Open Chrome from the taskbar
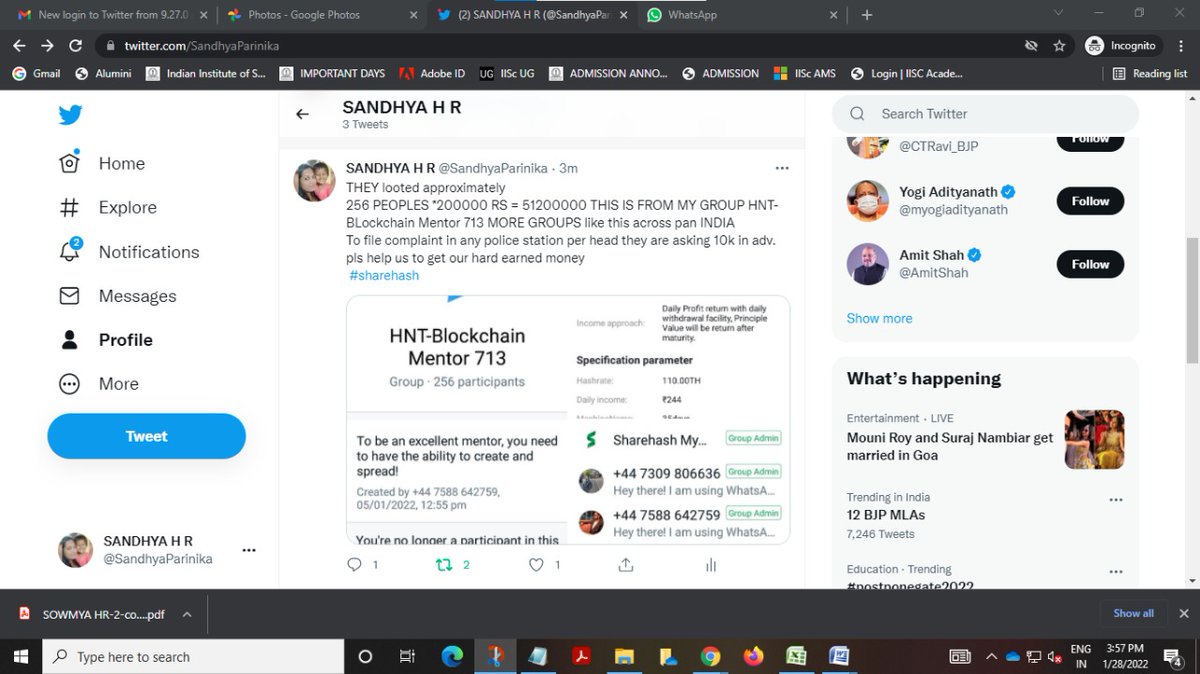The height and width of the screenshot is (674, 1200). [x=710, y=657]
